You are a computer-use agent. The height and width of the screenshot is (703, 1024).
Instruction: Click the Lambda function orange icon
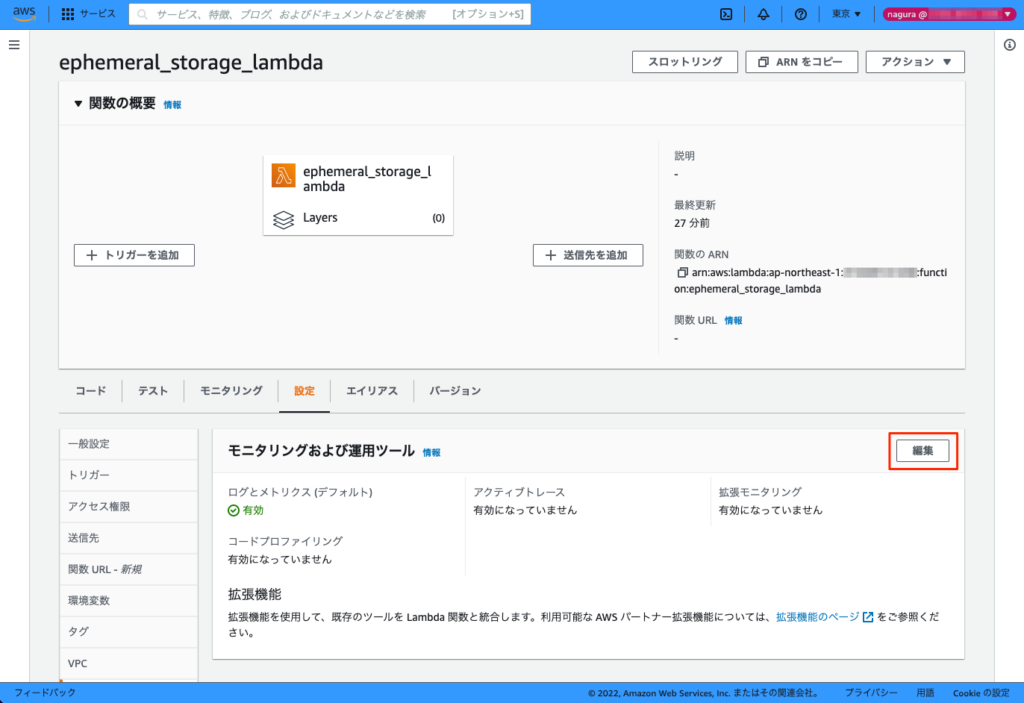click(283, 176)
